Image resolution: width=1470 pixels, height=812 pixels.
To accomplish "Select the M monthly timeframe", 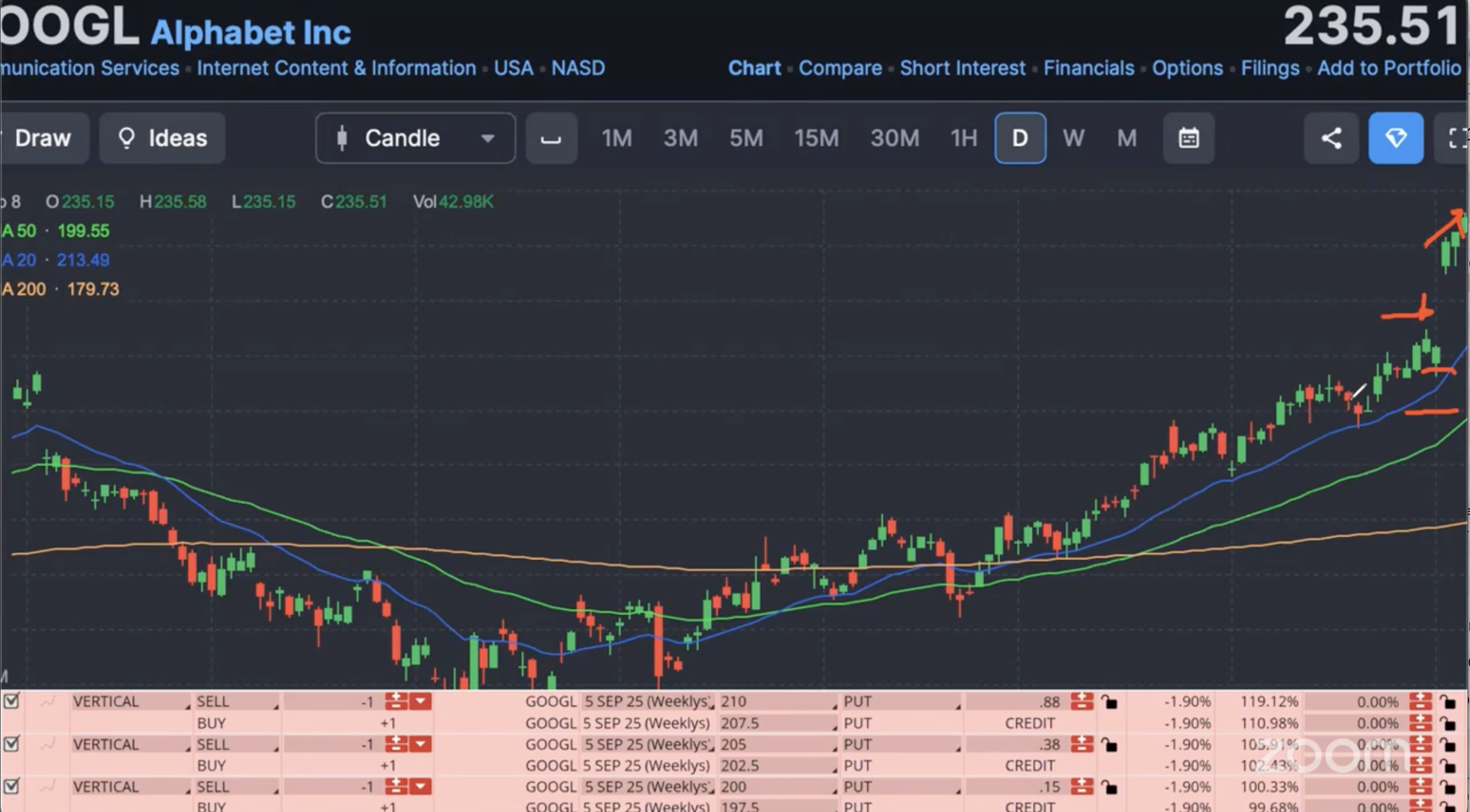I will [x=1127, y=138].
